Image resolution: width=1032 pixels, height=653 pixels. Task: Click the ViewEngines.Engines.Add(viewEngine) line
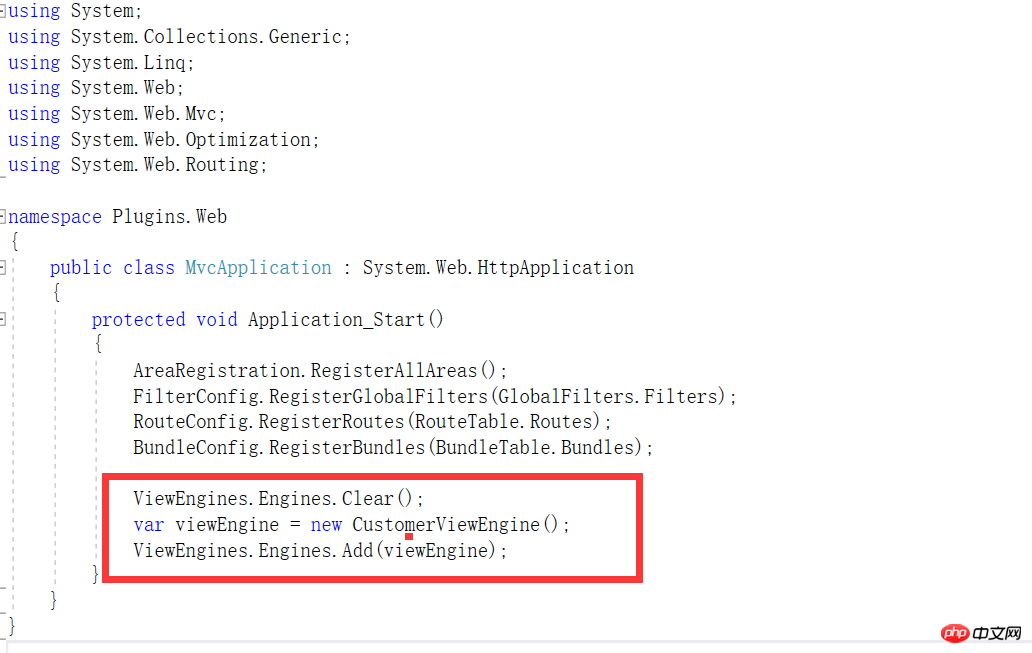pyautogui.click(x=320, y=550)
